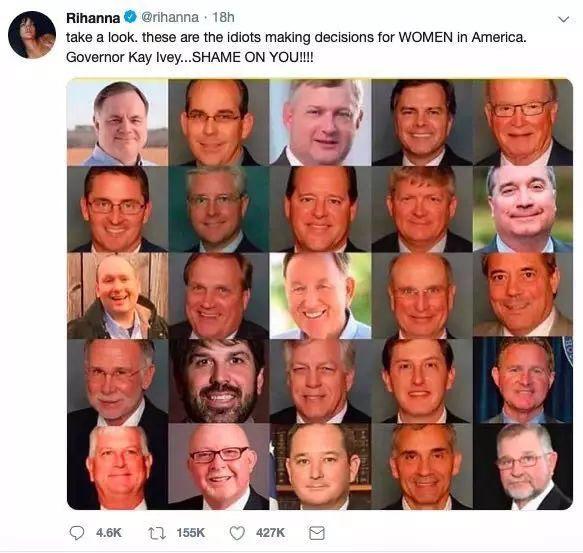Open Rihanna's circular profile avatar
Screen dimensions: 583x553
pyautogui.click(x=32, y=35)
